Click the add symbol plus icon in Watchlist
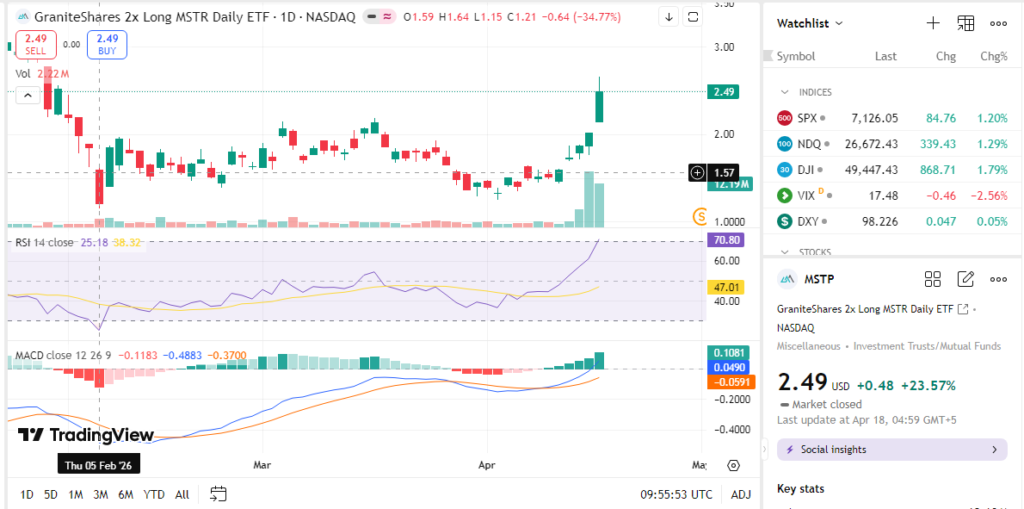 [932, 23]
